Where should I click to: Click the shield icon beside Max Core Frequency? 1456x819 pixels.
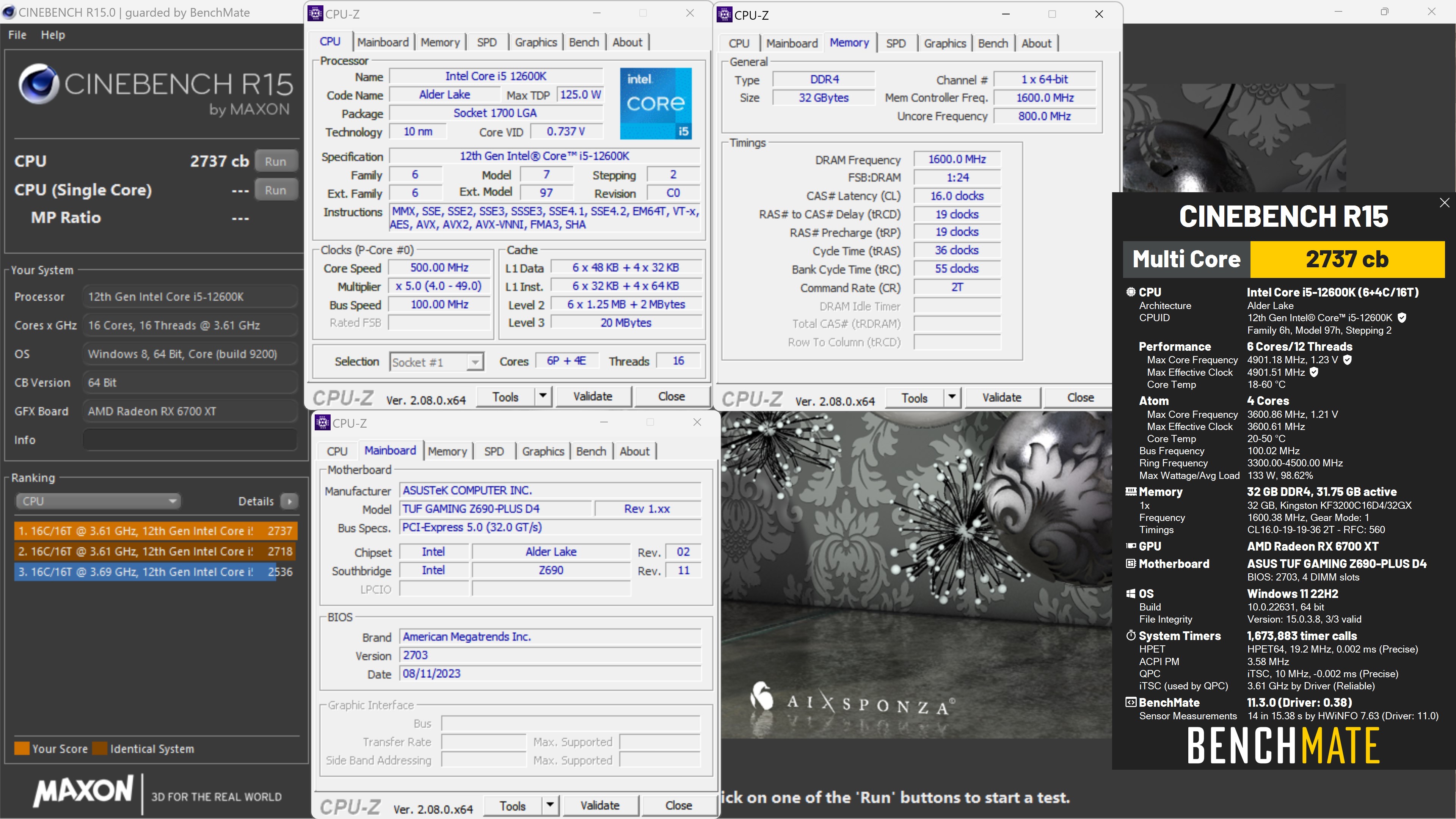pos(1347,359)
